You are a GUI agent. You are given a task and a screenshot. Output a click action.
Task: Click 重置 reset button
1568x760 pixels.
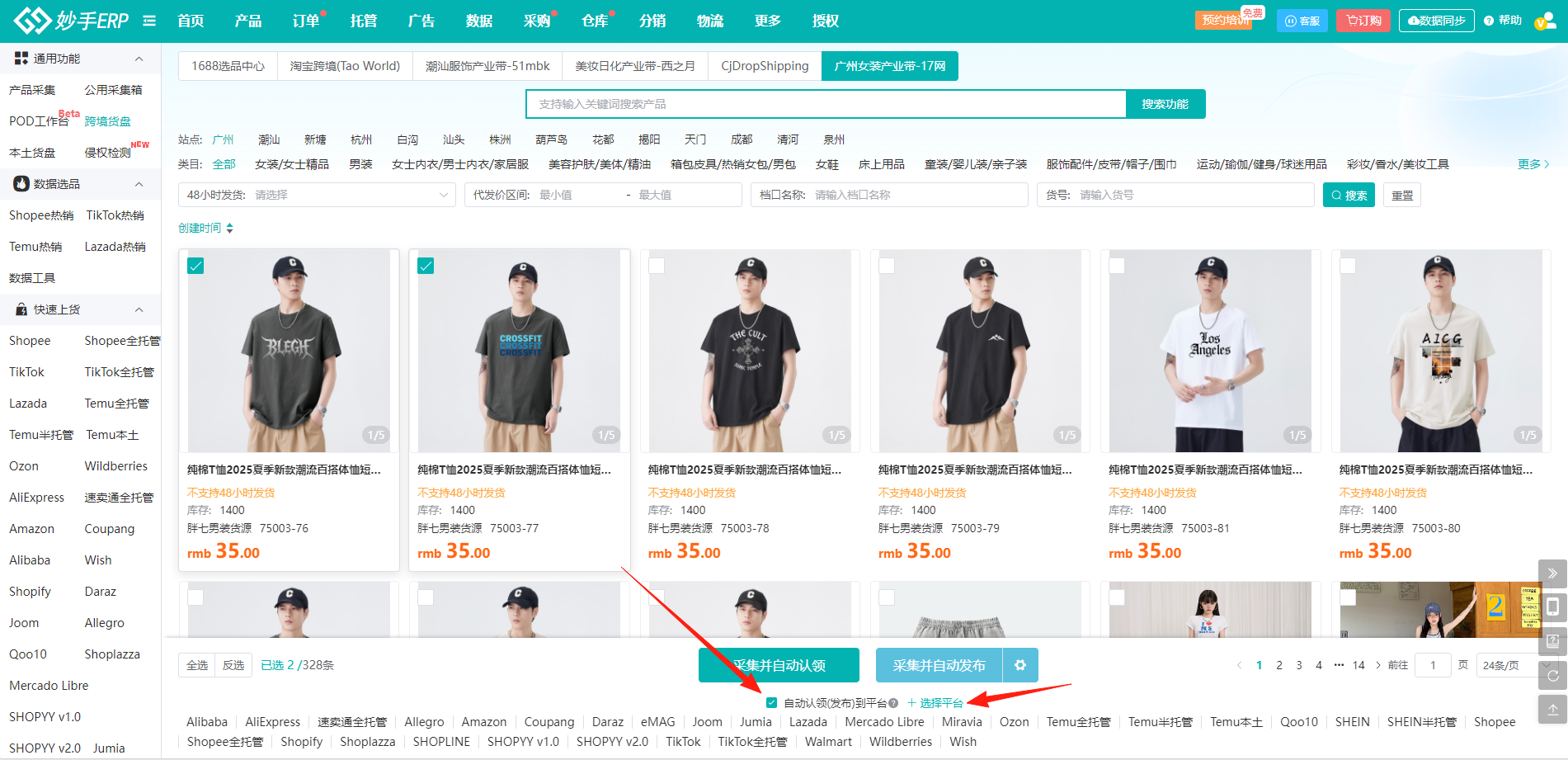[1402, 196]
